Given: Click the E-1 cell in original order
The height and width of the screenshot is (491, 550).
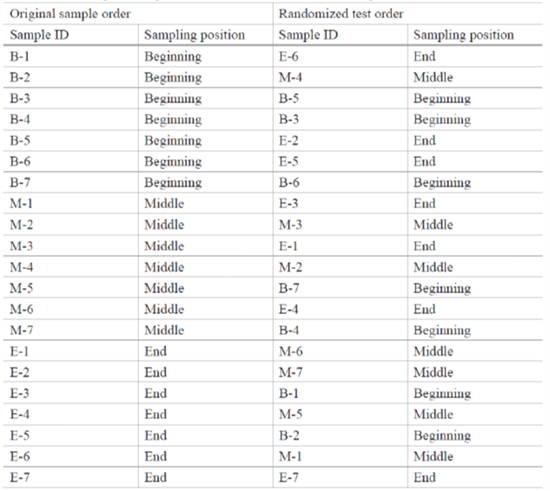Looking at the screenshot, I should point(71,351).
